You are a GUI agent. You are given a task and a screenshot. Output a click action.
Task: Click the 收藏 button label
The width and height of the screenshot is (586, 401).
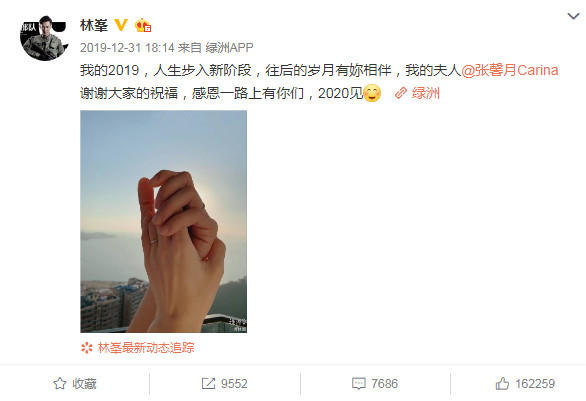tap(84, 384)
